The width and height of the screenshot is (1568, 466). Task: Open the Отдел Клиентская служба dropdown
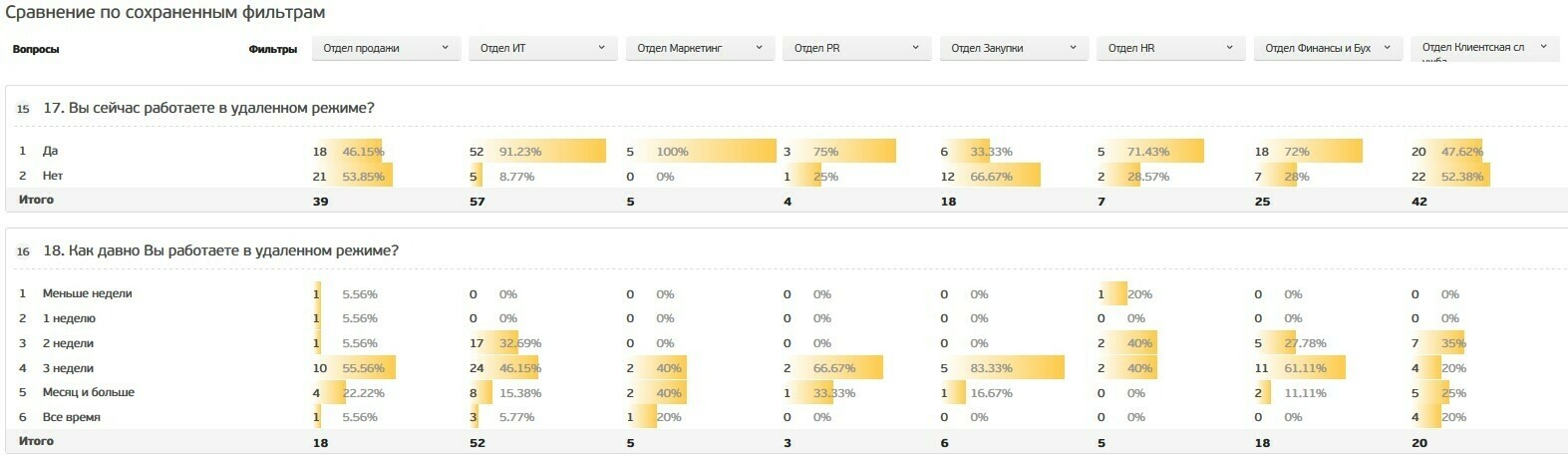pos(1484,48)
